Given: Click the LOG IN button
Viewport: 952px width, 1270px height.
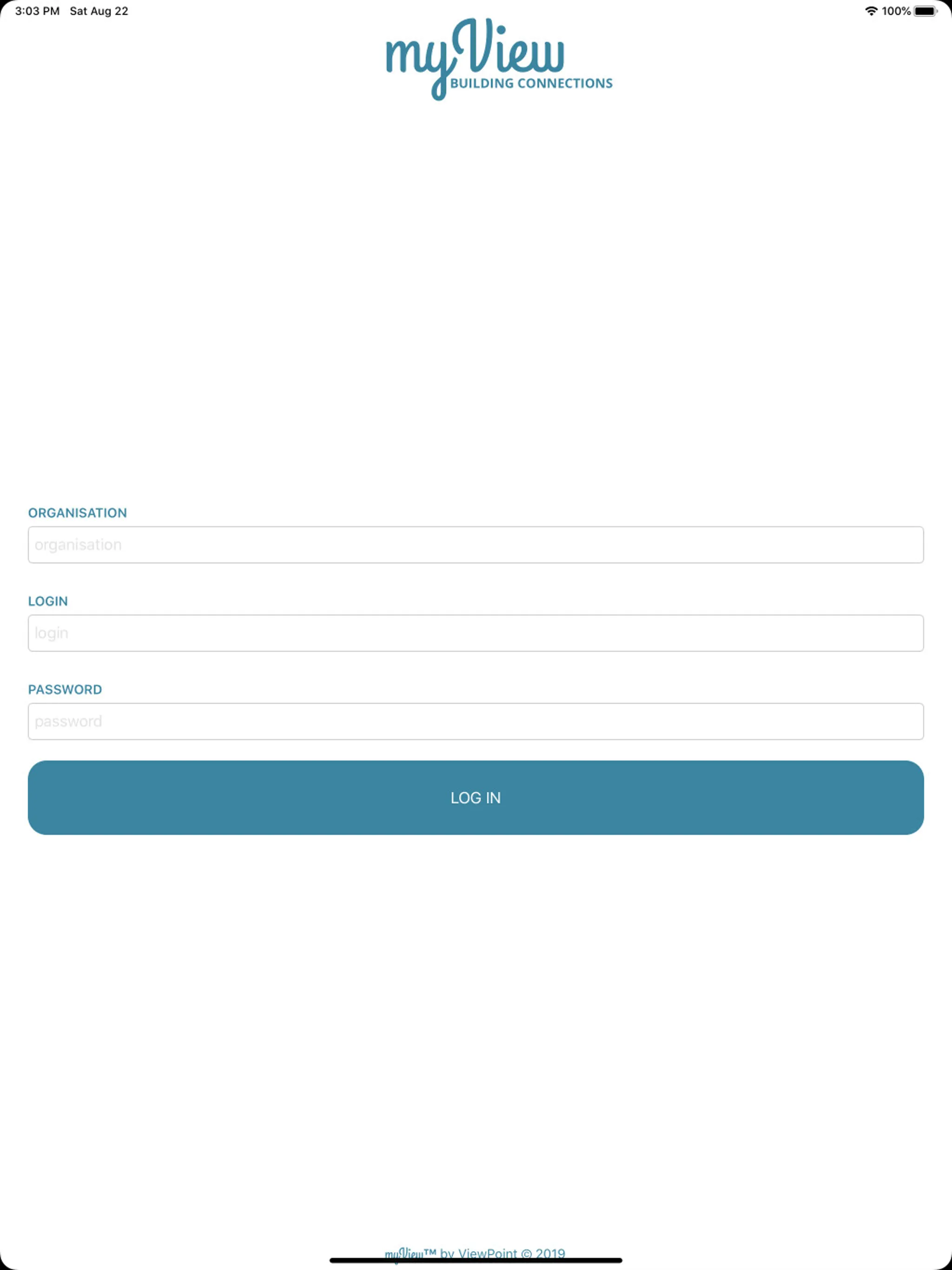Looking at the screenshot, I should tap(476, 797).
